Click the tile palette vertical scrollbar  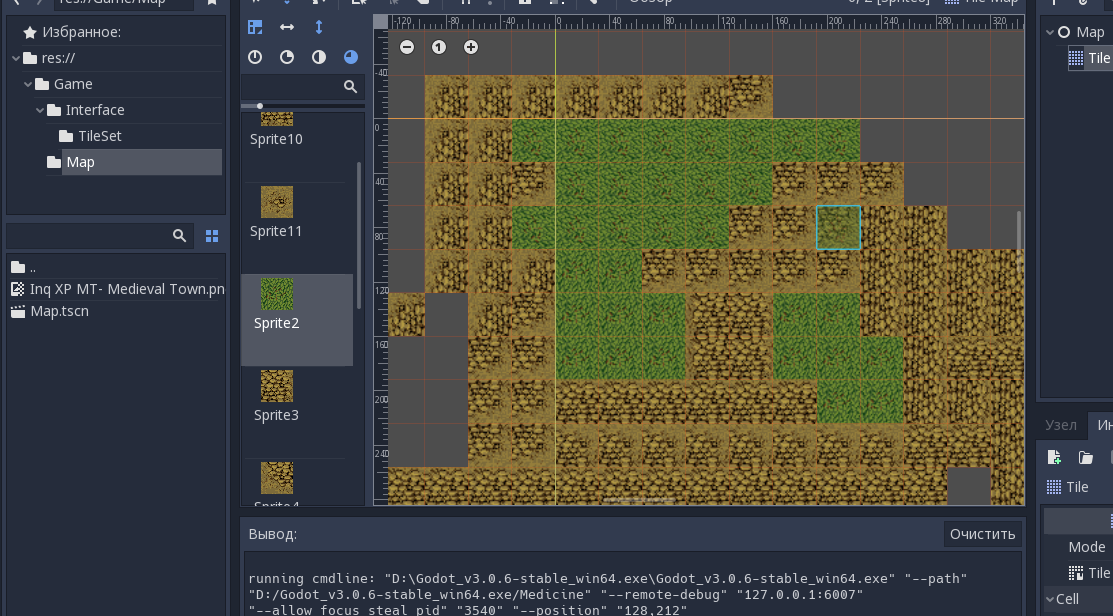click(x=359, y=236)
